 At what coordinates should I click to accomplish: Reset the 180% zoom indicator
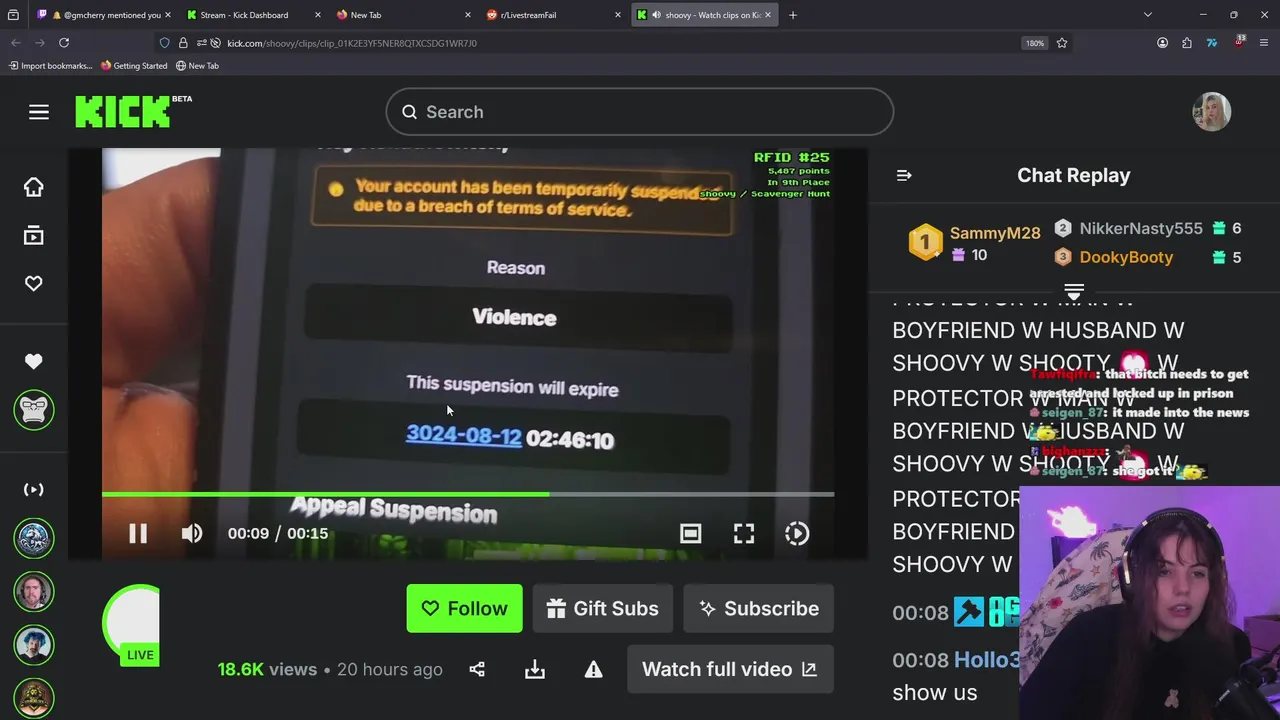(x=1035, y=43)
